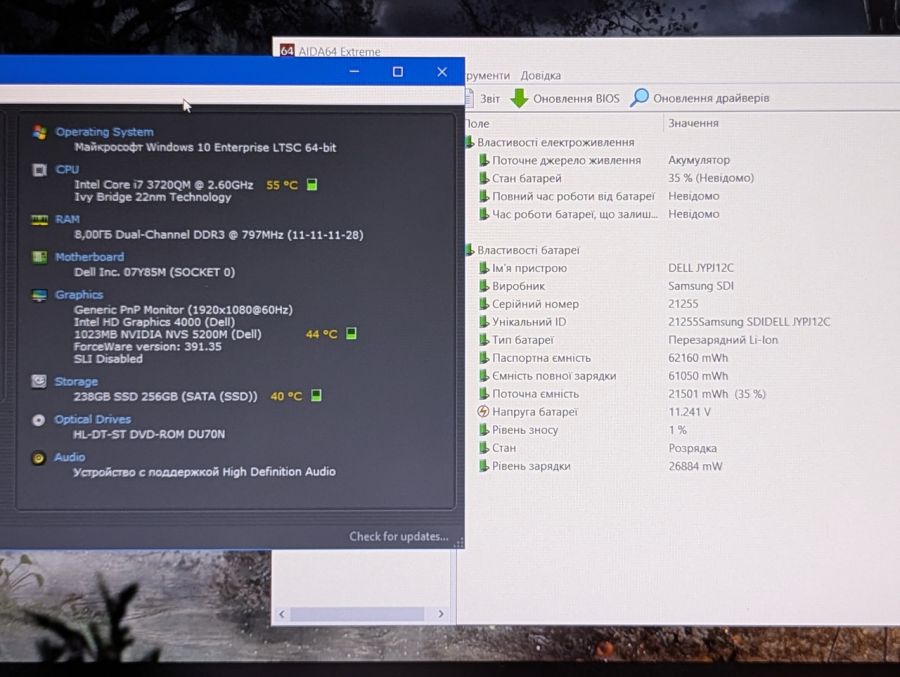Image resolution: width=900 pixels, height=677 pixels.
Task: Click the Windows logo icon beside Operating System
Action: tap(39, 132)
